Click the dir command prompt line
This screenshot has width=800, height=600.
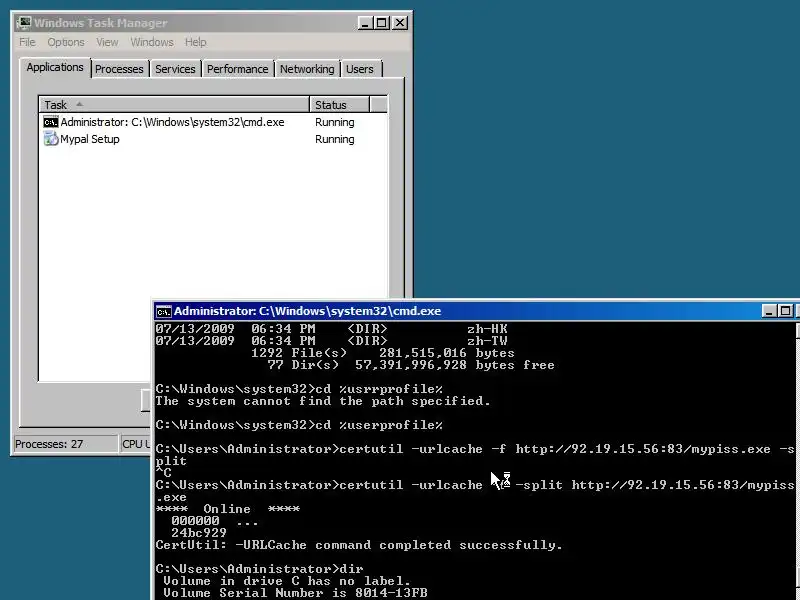[259, 569]
